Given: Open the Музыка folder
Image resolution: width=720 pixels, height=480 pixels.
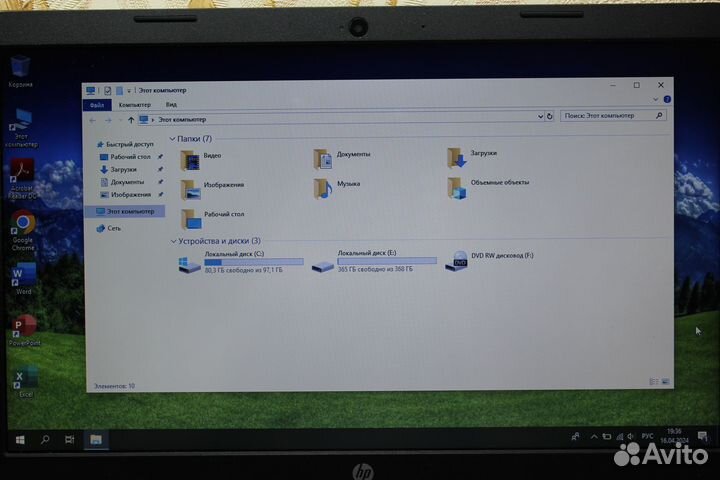Looking at the screenshot, I should (x=337, y=188).
